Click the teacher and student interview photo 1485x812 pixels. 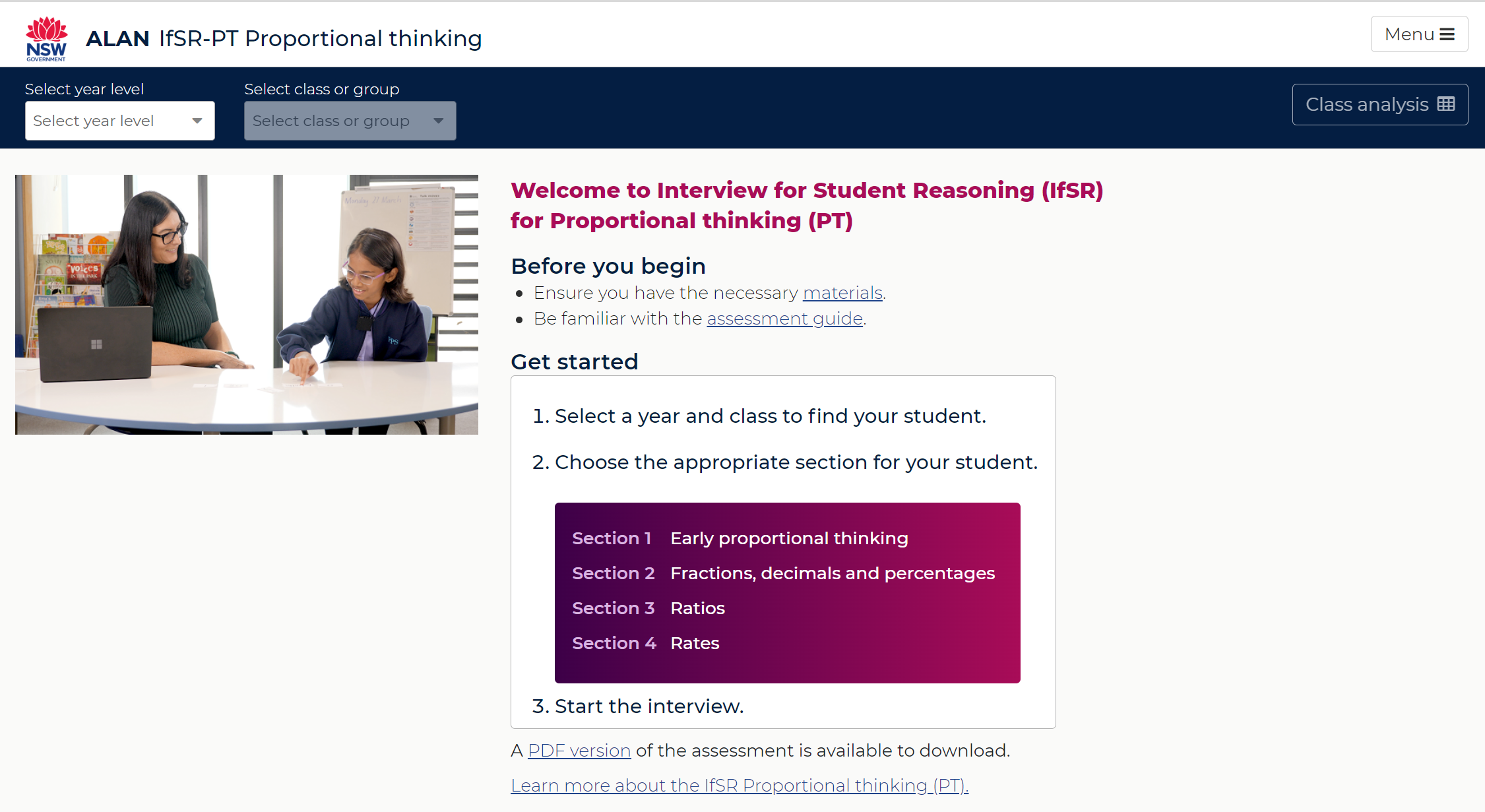247,304
